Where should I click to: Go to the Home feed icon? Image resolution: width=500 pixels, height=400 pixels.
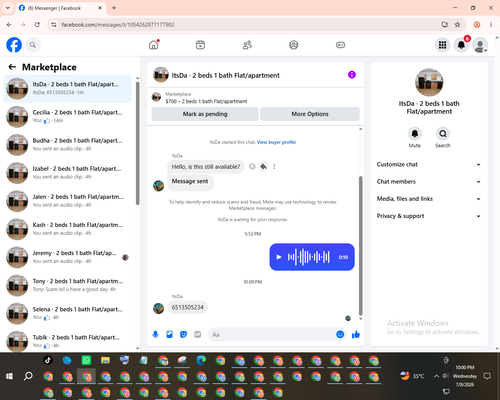click(x=154, y=45)
